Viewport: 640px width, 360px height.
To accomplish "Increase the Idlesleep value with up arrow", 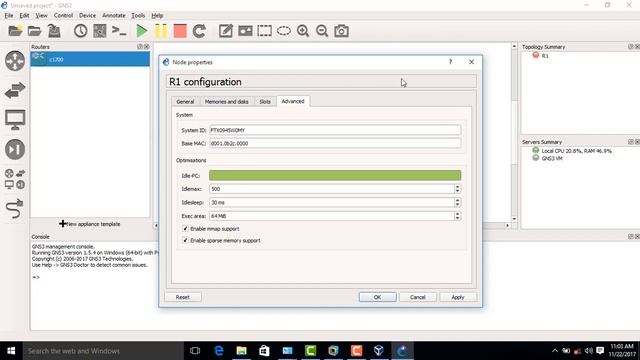I will [457, 200].
